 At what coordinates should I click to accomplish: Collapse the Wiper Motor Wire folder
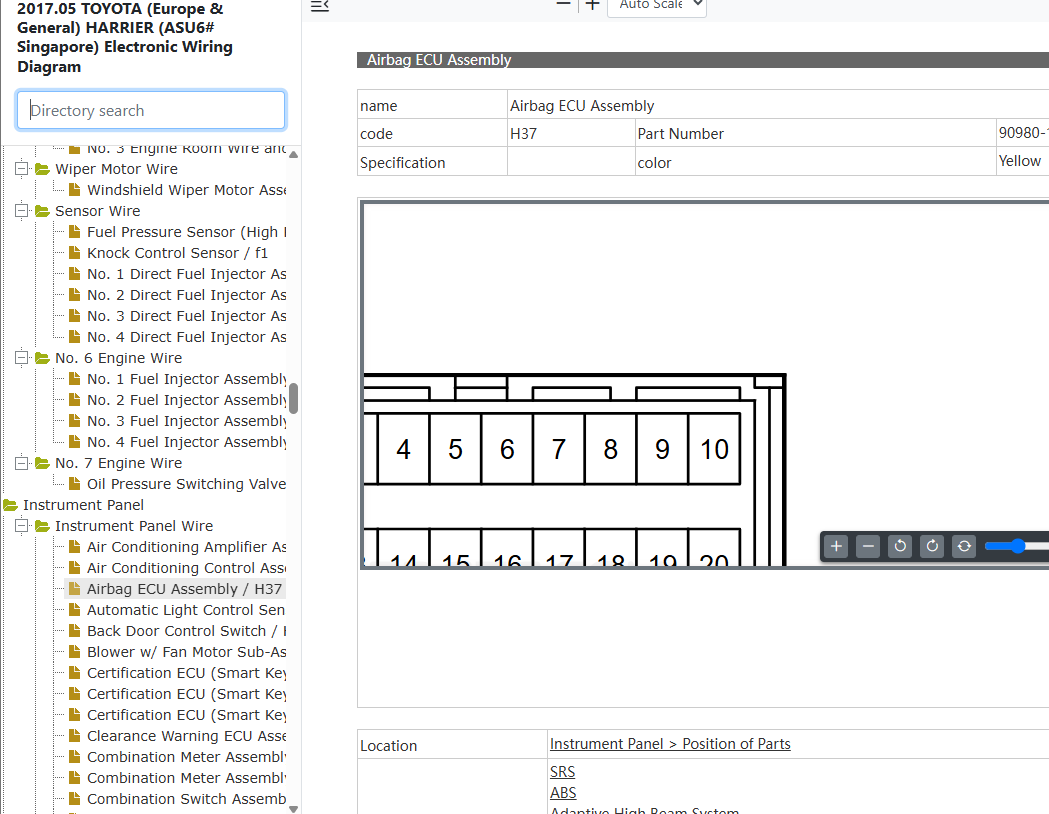21,169
